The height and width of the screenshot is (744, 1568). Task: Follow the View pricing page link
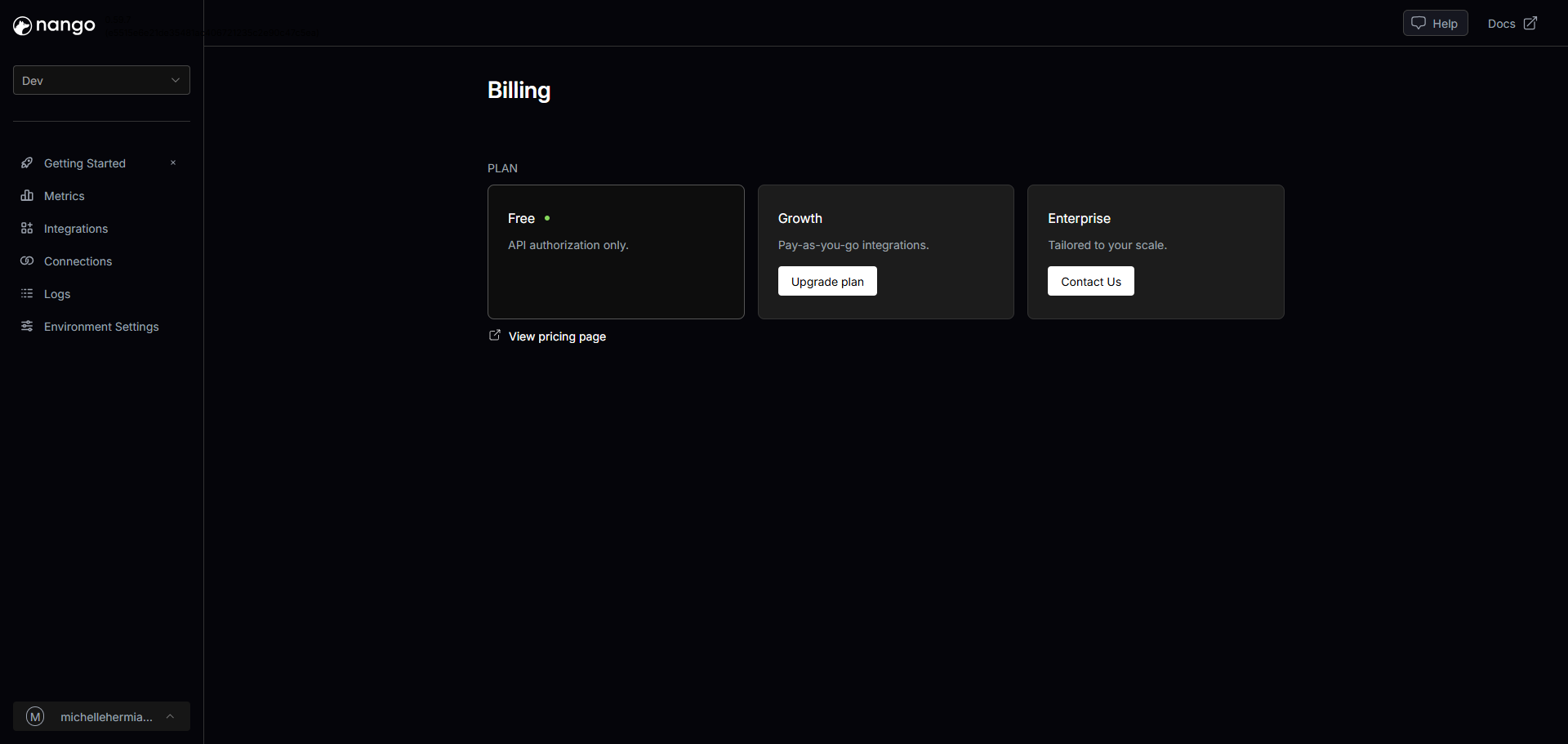[557, 336]
